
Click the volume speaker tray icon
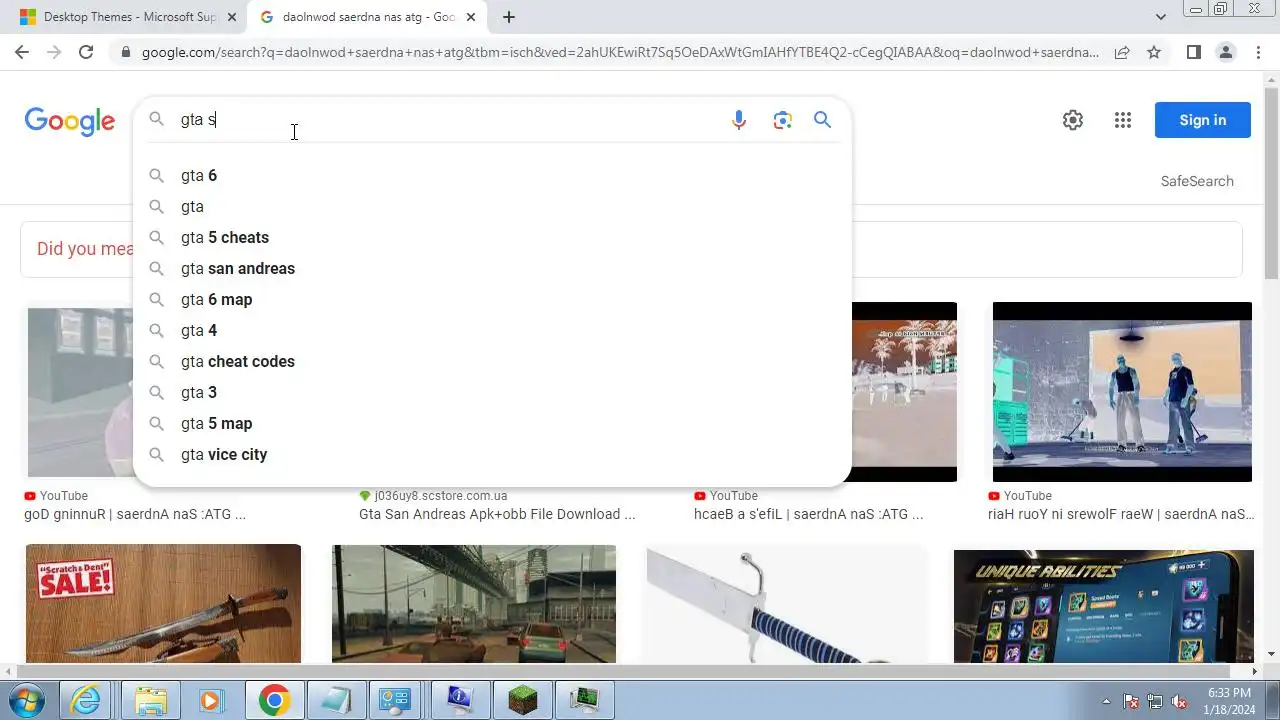point(1180,701)
